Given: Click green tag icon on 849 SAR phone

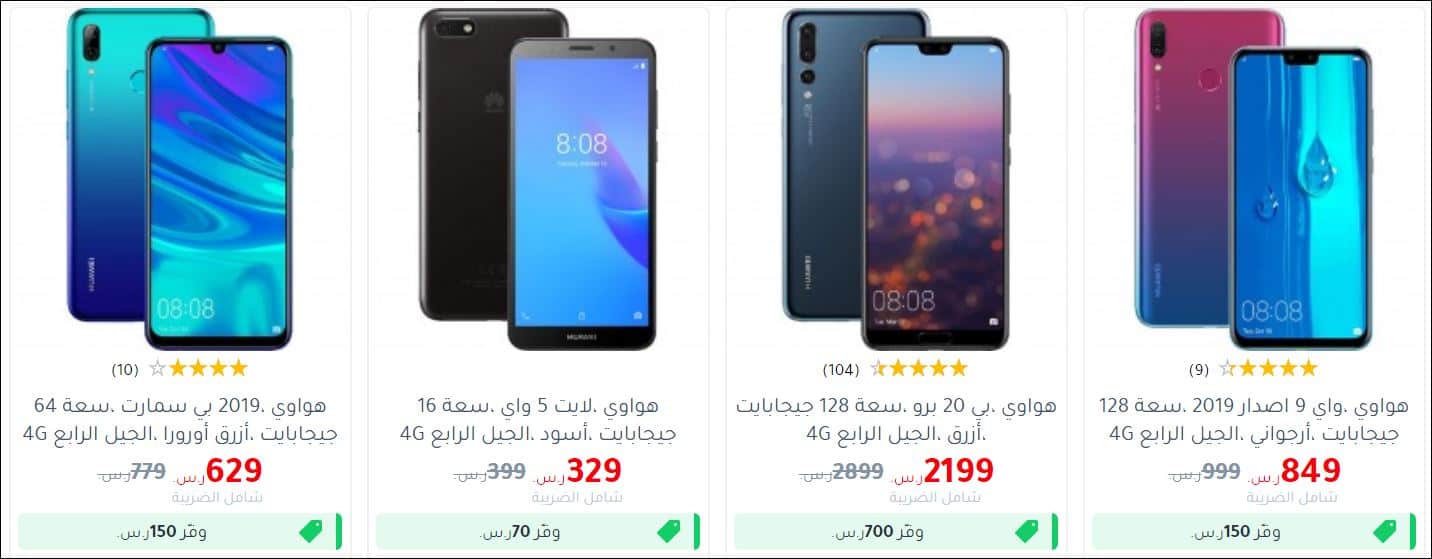Looking at the screenshot, I should (1385, 531).
